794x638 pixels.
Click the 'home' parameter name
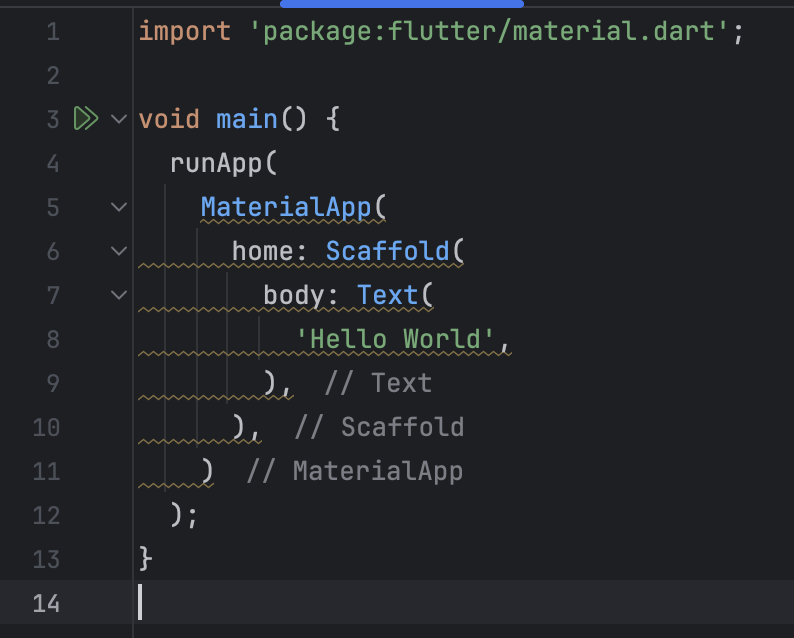[x=262, y=251]
